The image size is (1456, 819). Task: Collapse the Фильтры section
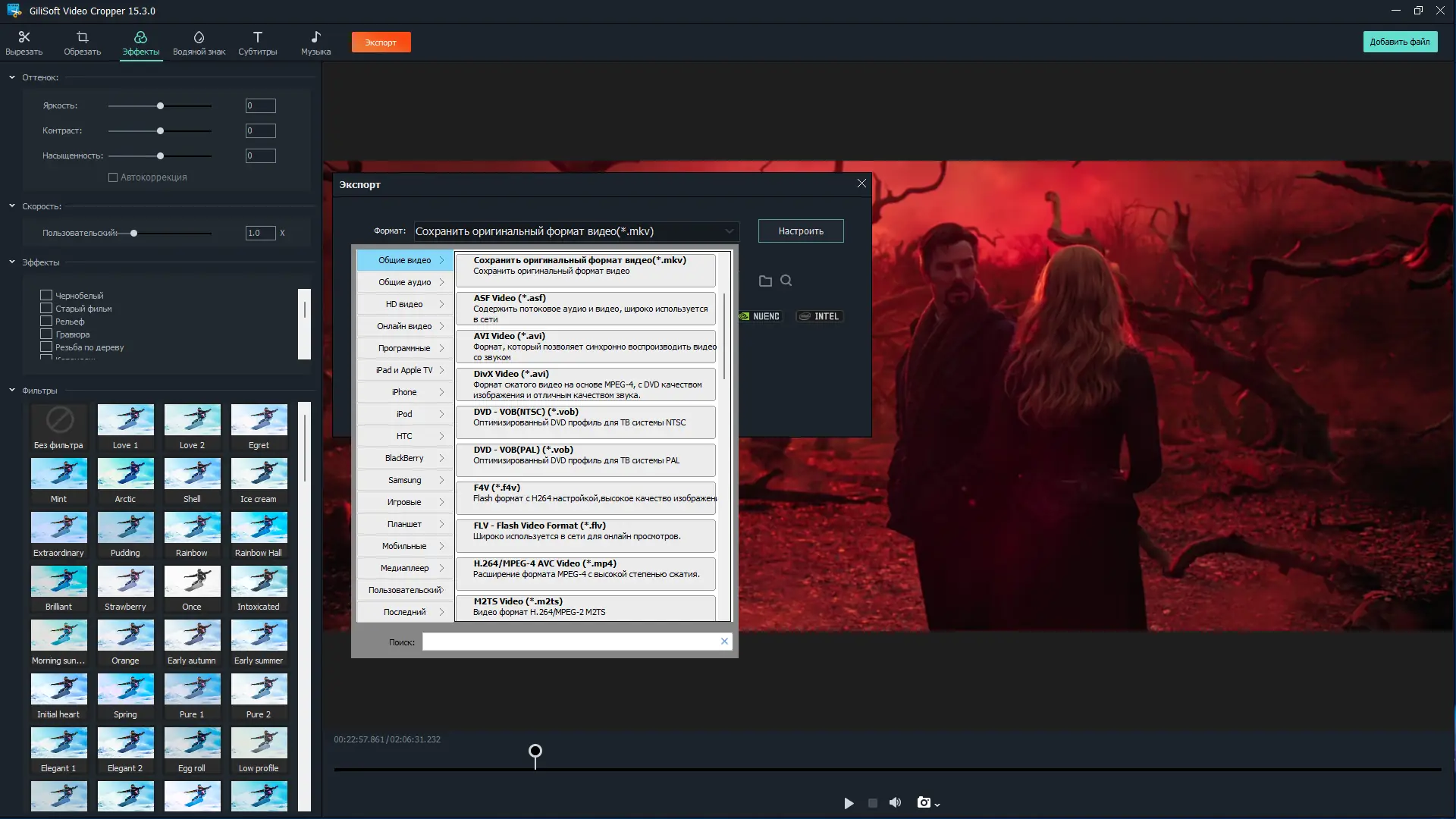click(11, 390)
